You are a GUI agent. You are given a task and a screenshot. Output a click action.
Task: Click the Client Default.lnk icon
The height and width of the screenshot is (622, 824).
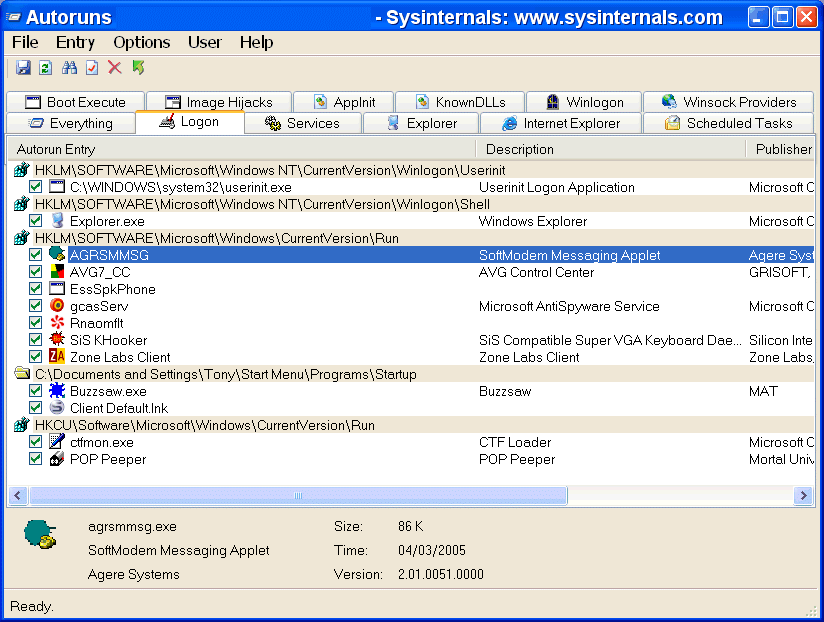tap(57, 408)
